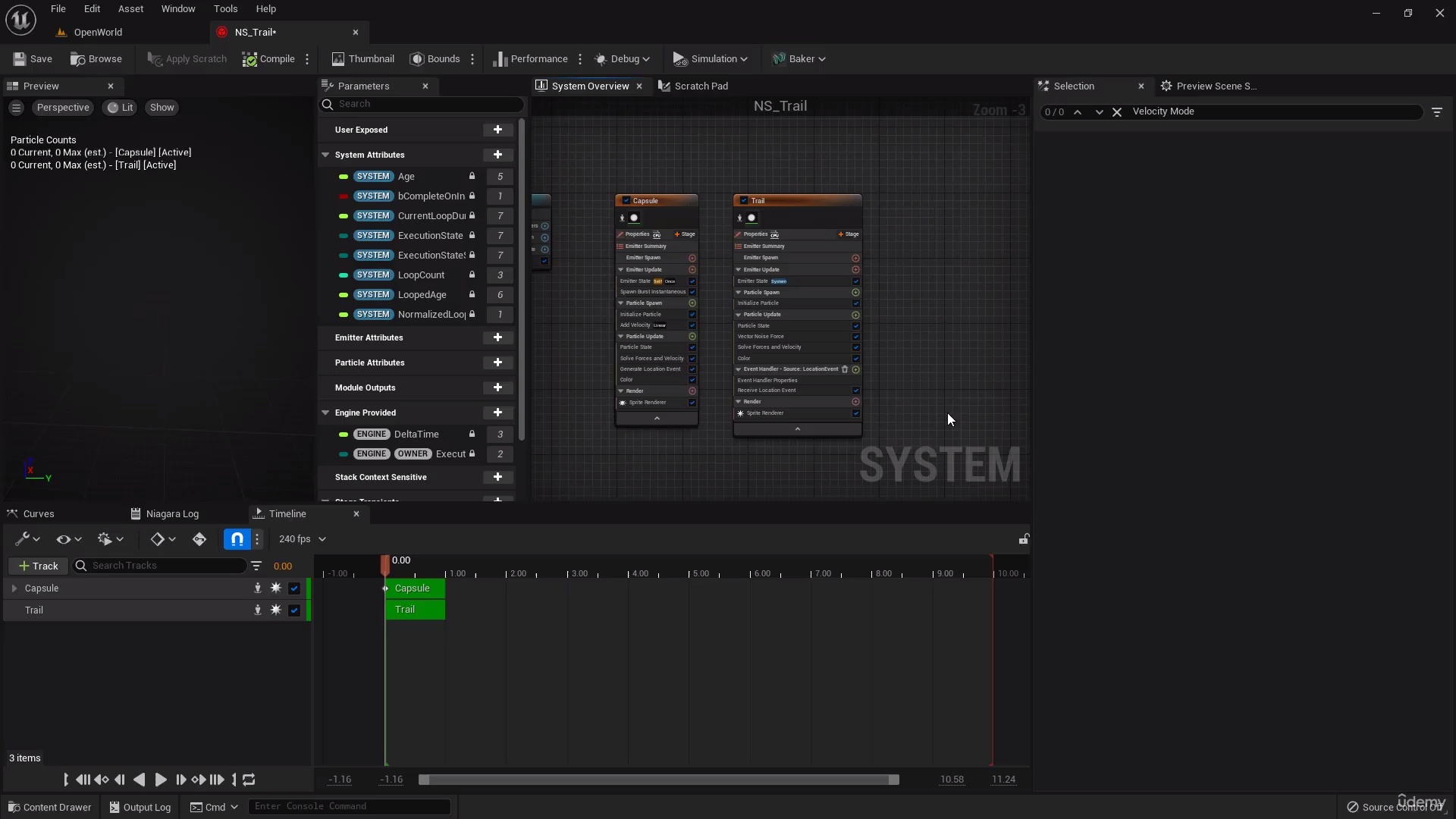Click the Track button to add a track
Screen dimensions: 1456x819
point(36,566)
